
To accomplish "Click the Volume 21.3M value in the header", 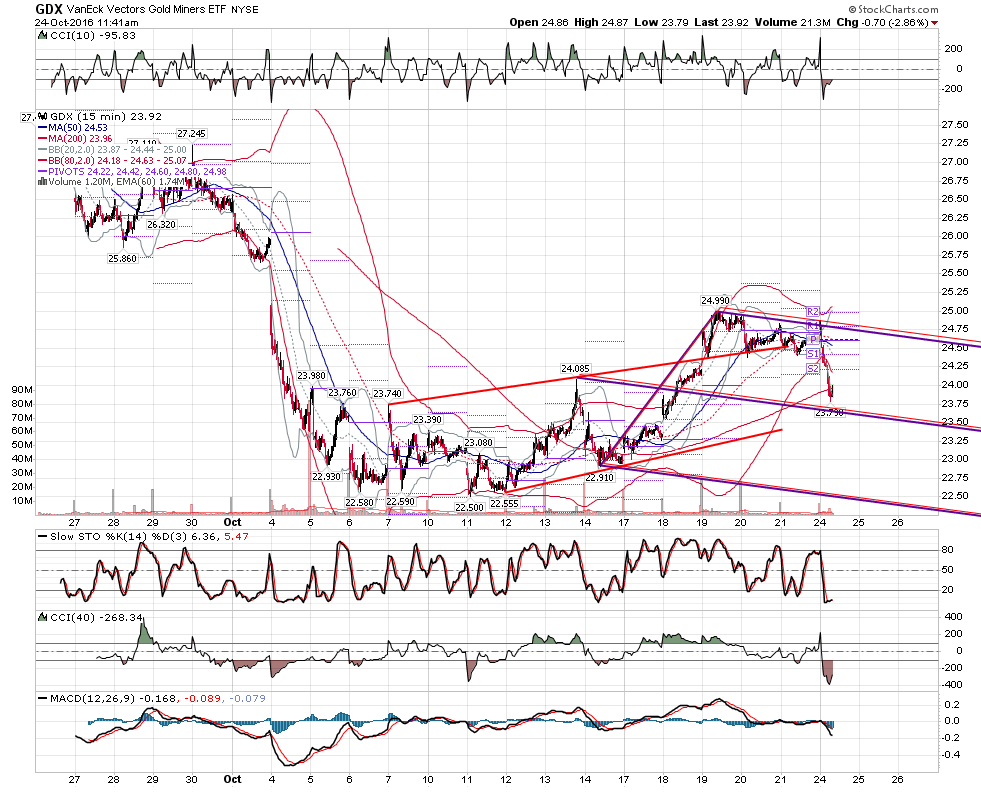I will click(x=792, y=23).
